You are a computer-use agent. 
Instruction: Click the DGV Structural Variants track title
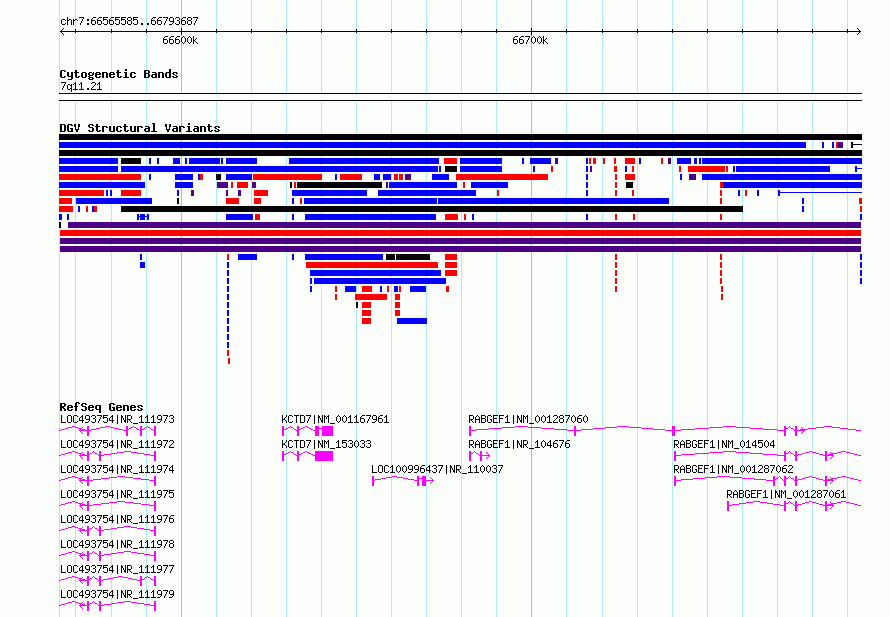[140, 128]
